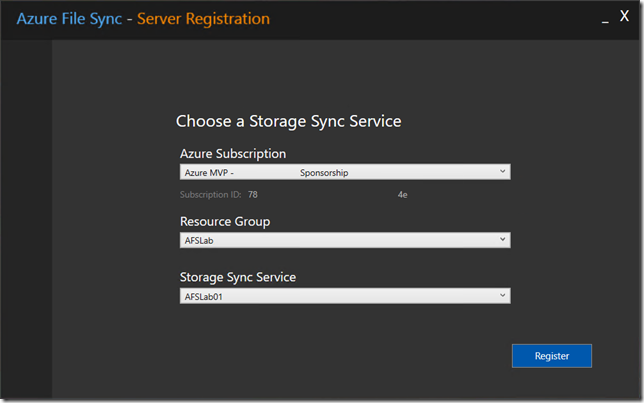Open the Storage Sync Service dropdown showing AFSLab01
This screenshot has width=644, height=403.
pos(345,296)
